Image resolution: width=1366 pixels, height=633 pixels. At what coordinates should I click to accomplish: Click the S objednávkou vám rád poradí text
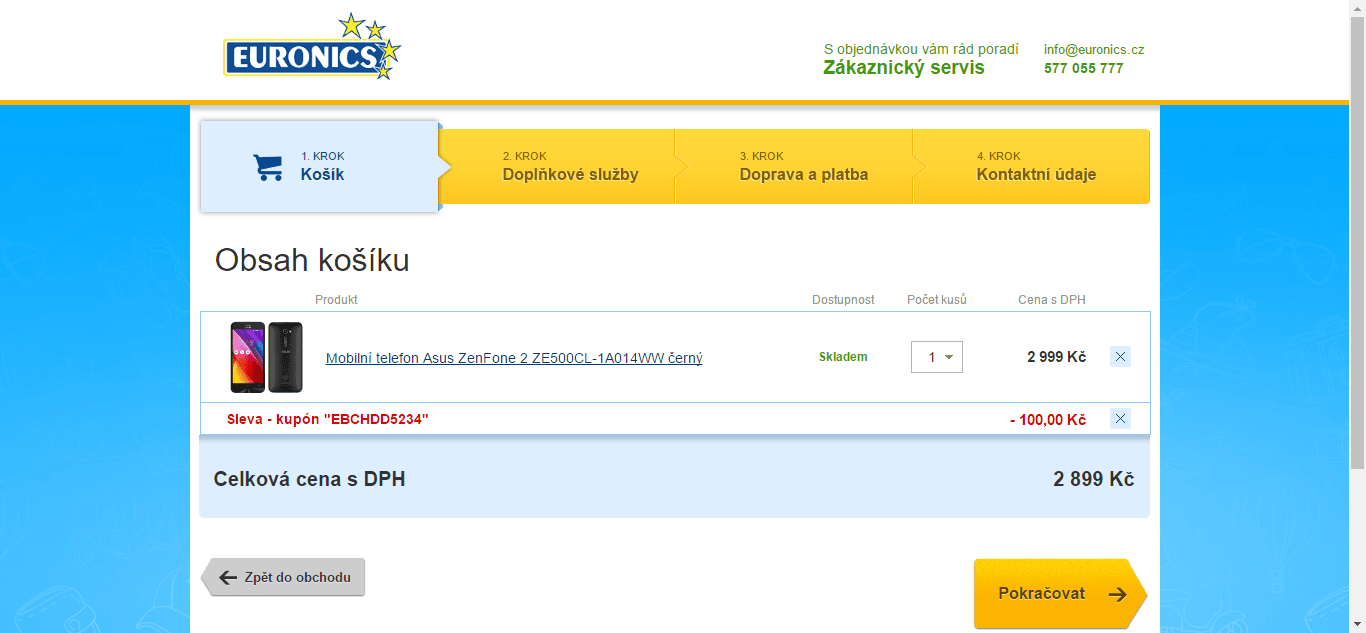(x=921, y=49)
